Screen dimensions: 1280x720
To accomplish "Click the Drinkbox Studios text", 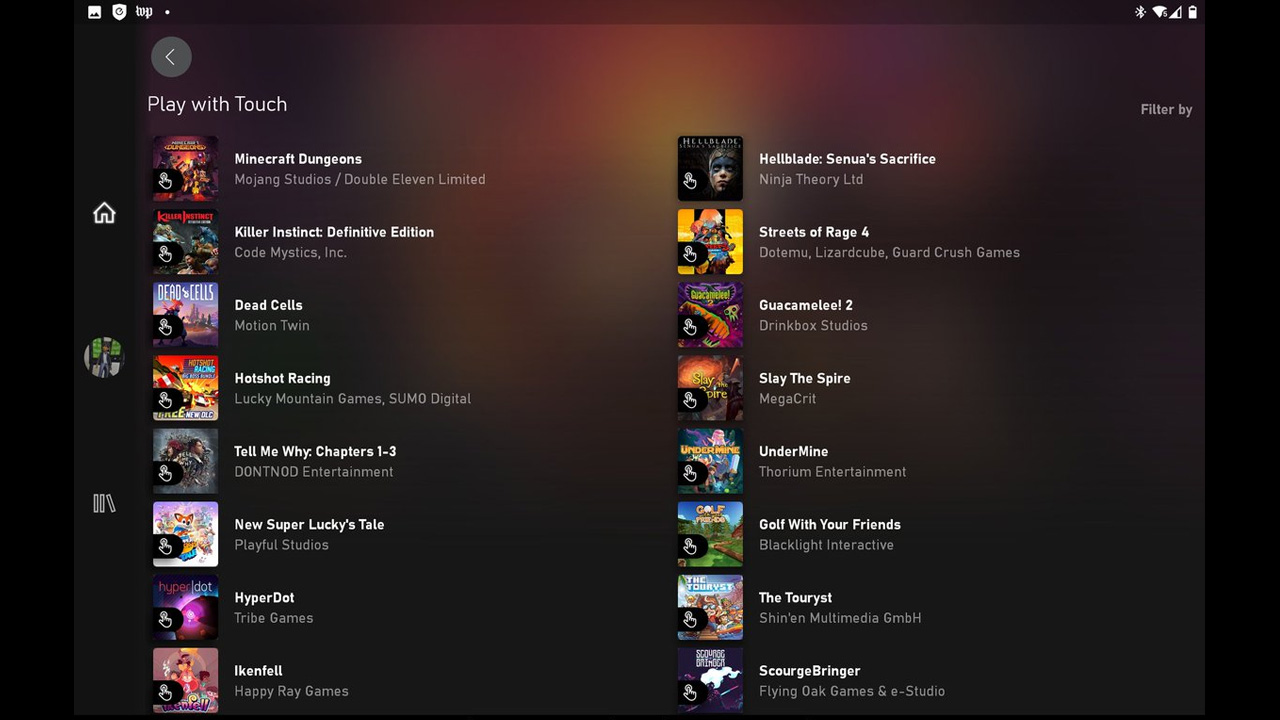I will pos(813,325).
